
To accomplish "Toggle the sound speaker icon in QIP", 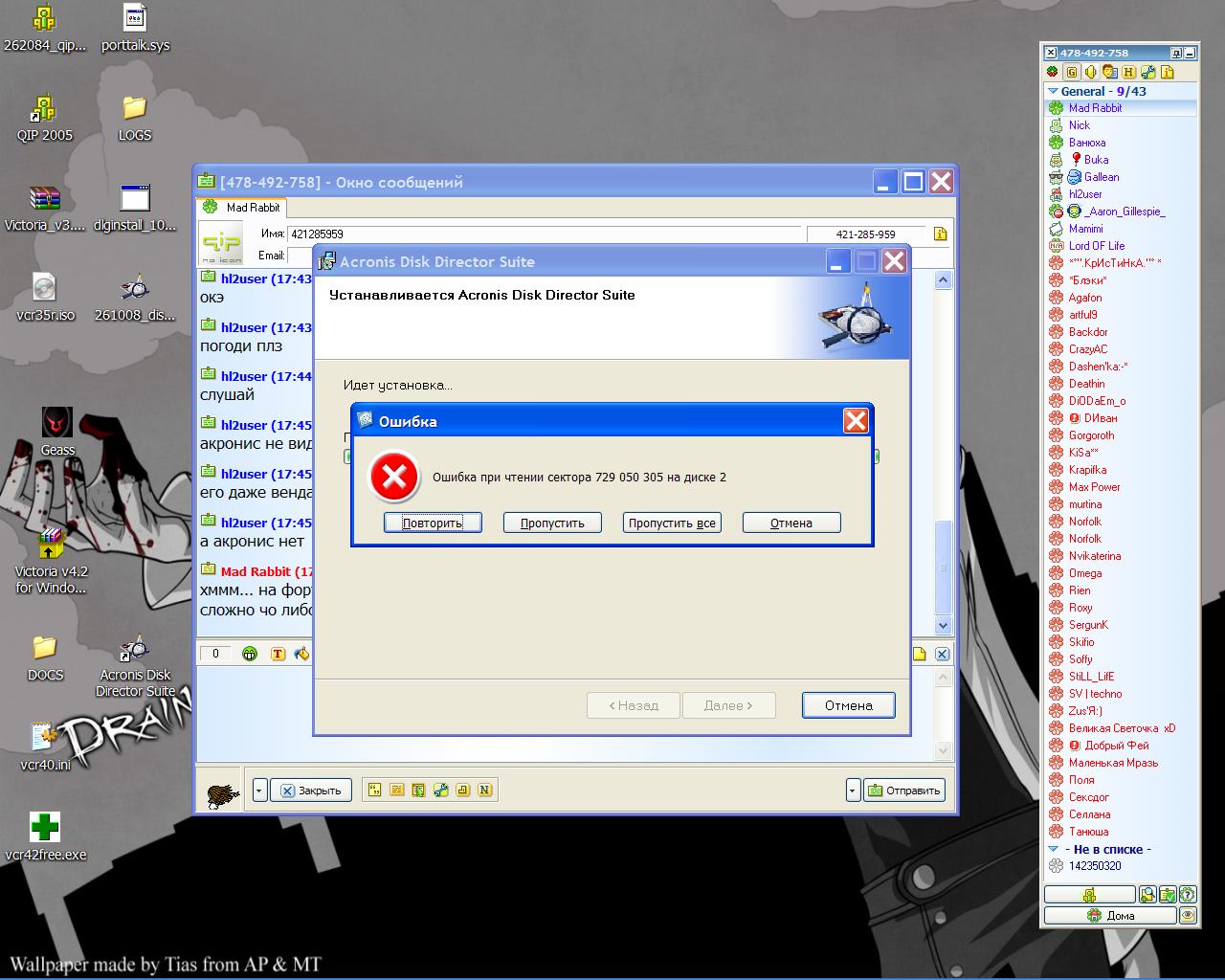I will 1091,72.
